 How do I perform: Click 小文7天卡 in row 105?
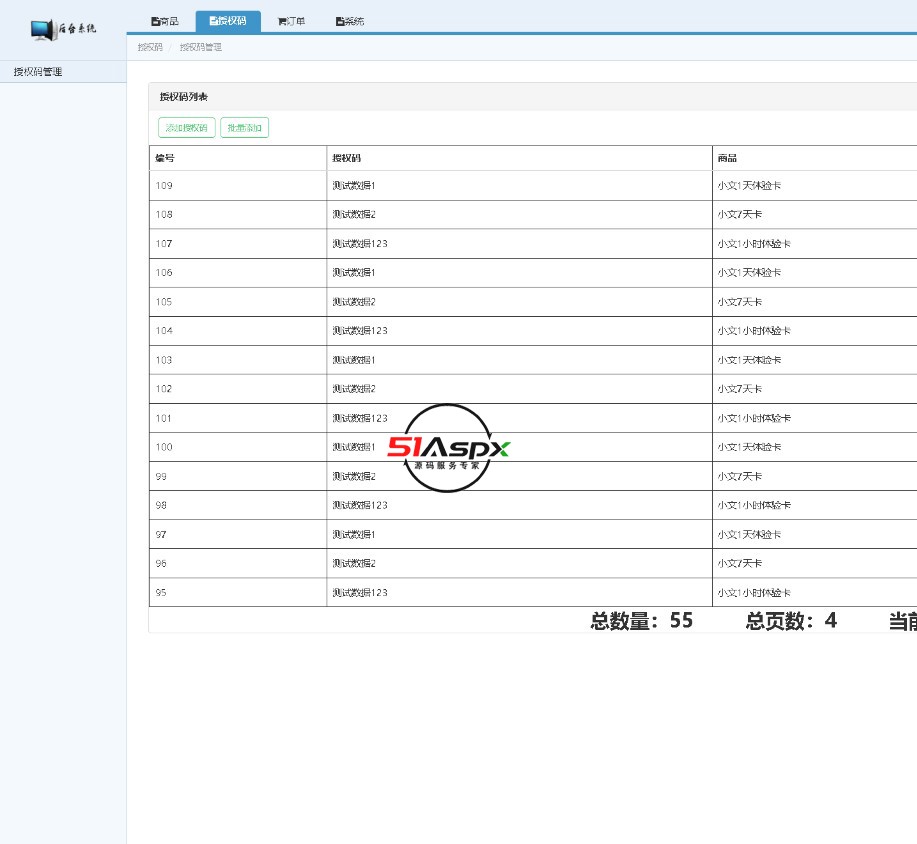pyautogui.click(x=740, y=302)
